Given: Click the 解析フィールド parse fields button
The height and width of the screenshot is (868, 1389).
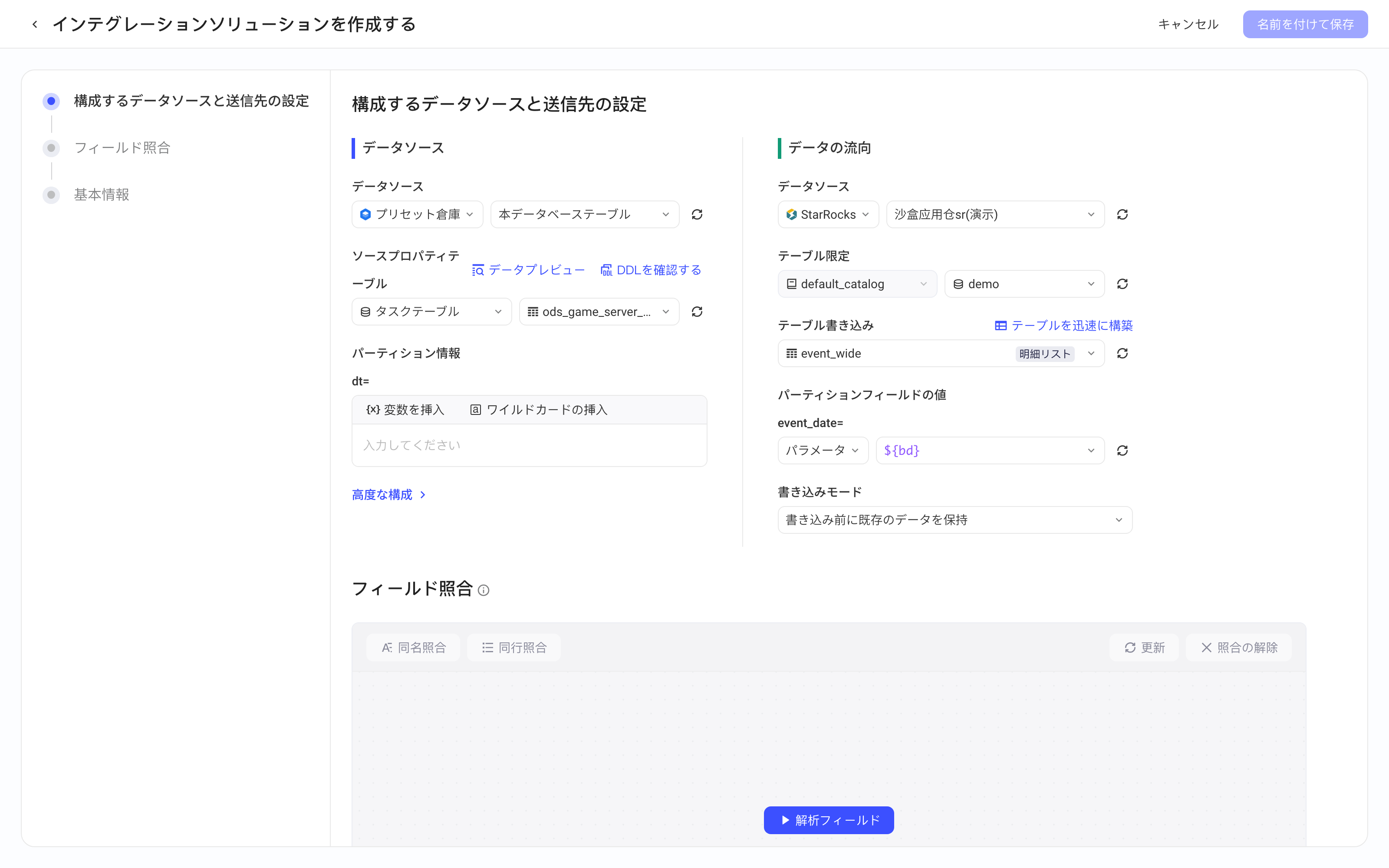Looking at the screenshot, I should tap(829, 820).
